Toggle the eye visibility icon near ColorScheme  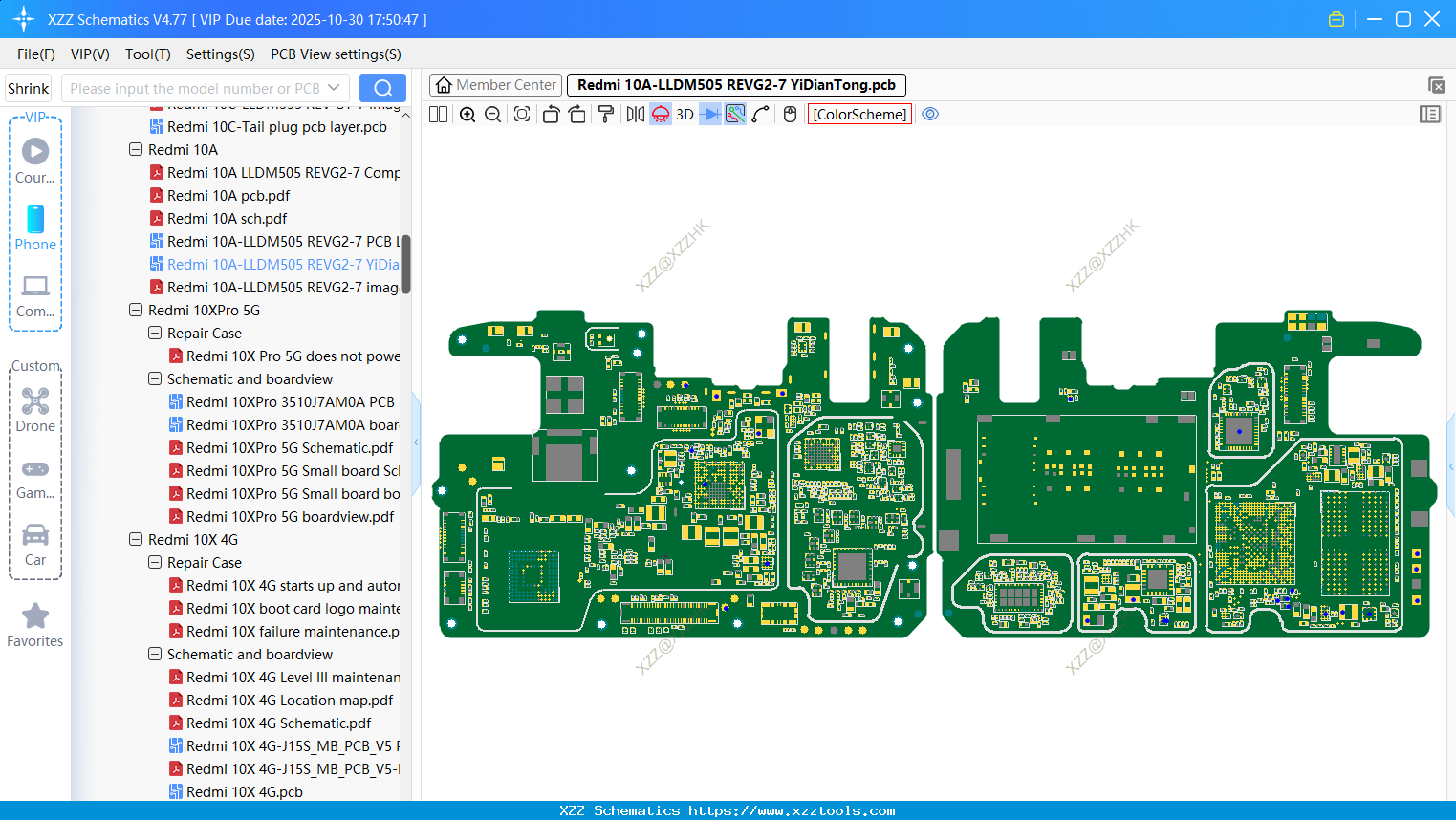click(930, 114)
